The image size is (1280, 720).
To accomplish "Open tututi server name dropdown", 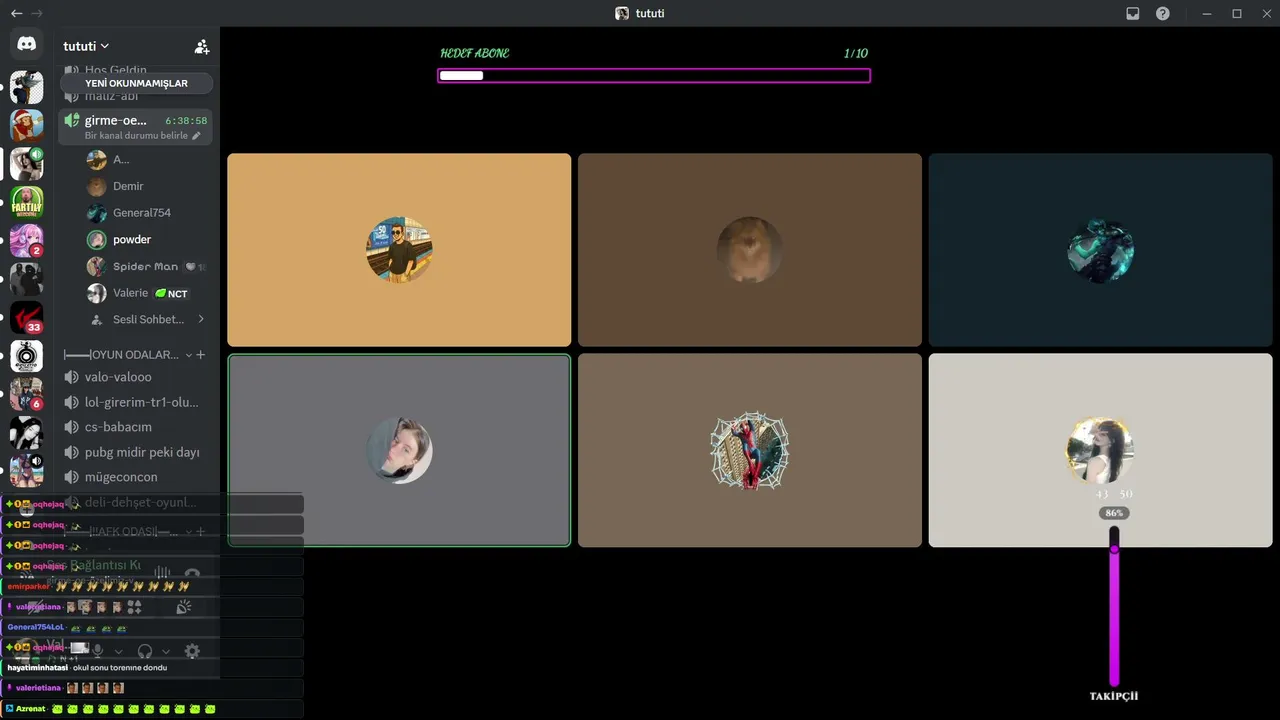I will click(86, 46).
